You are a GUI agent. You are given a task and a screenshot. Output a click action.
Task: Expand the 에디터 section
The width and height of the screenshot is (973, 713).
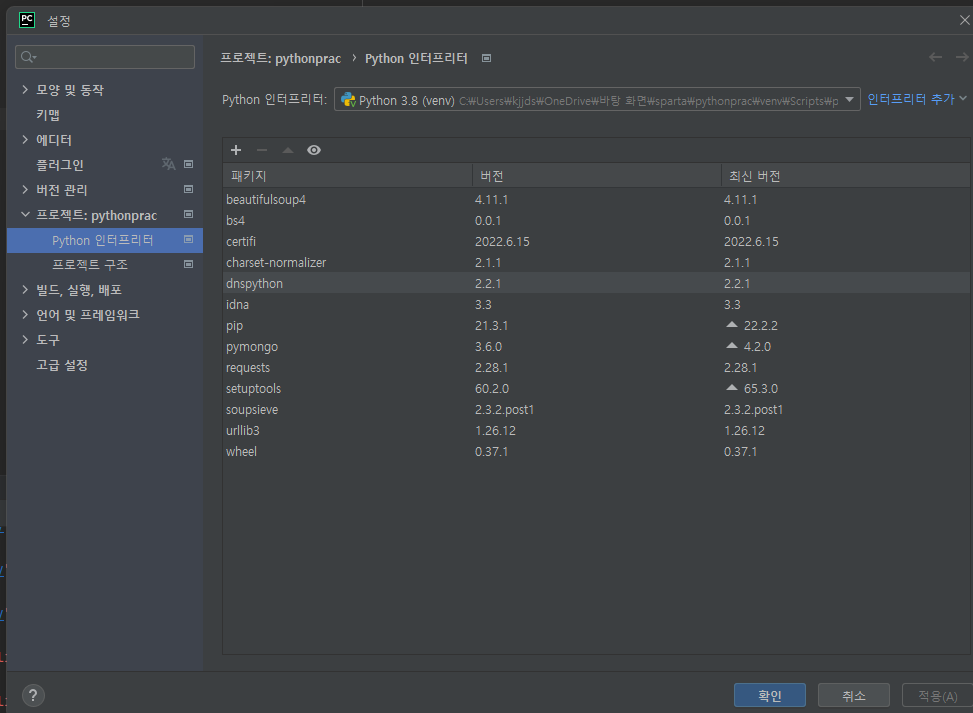[25, 140]
